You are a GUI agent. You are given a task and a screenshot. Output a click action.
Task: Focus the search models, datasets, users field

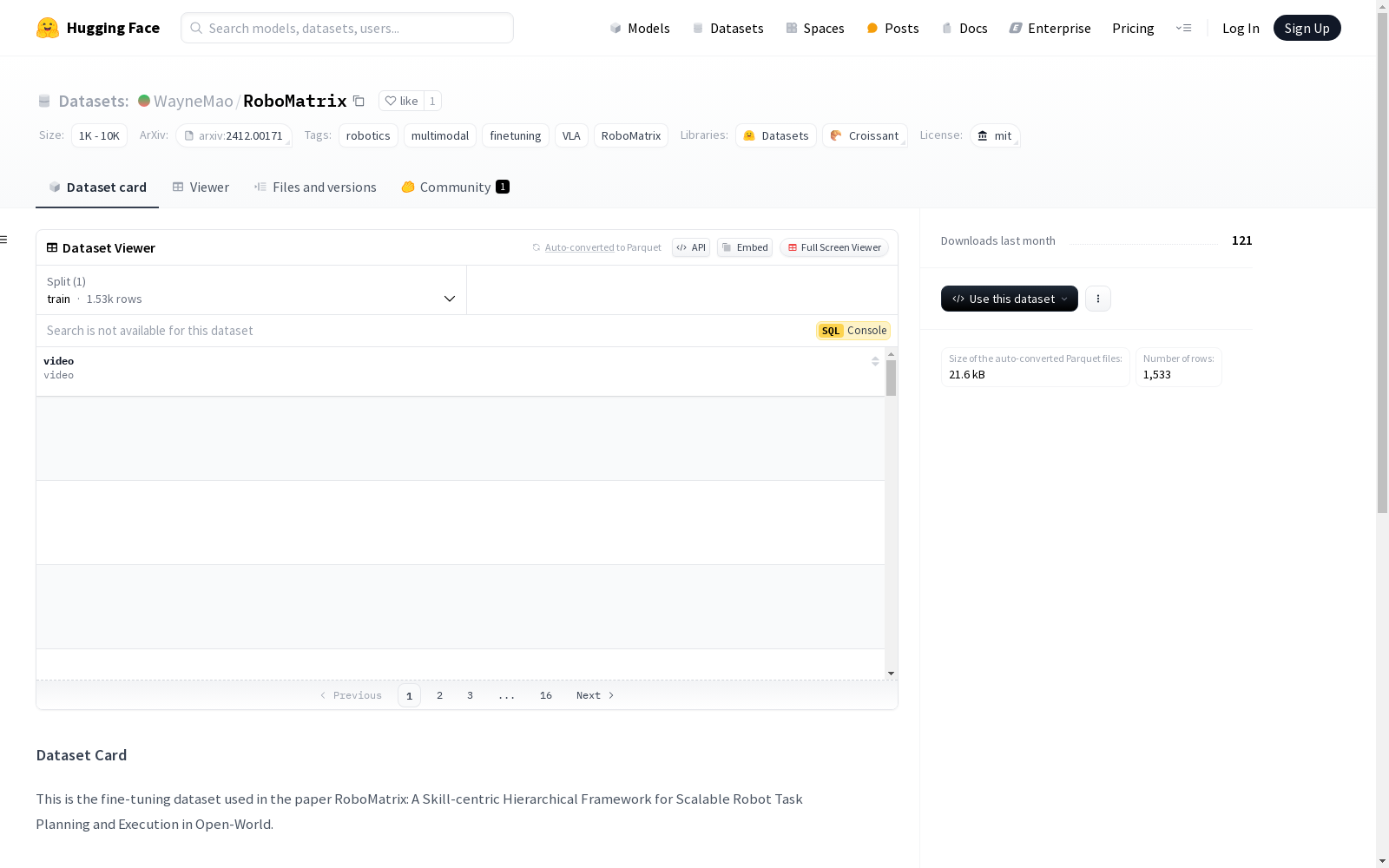[347, 28]
